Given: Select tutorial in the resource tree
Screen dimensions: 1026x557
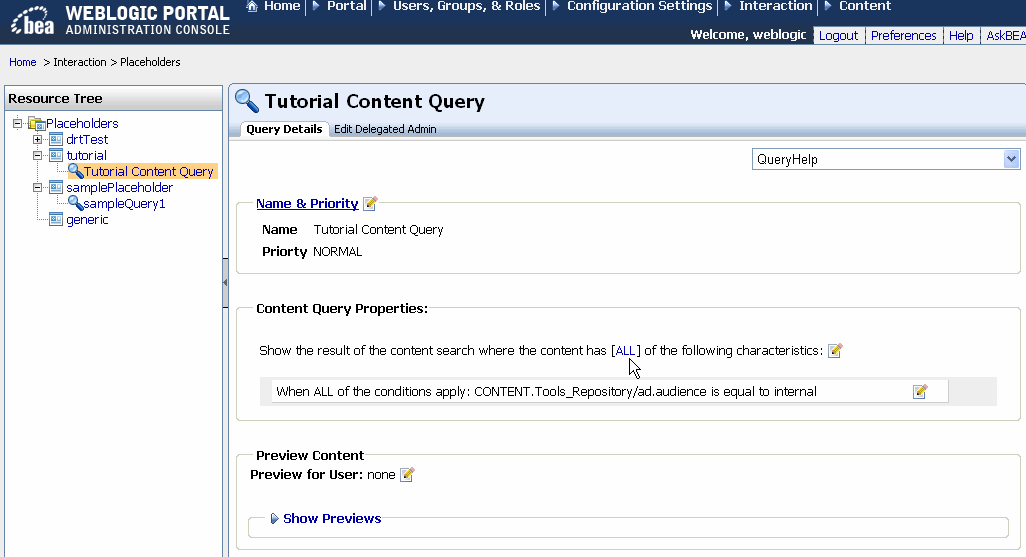Looking at the screenshot, I should [x=86, y=155].
